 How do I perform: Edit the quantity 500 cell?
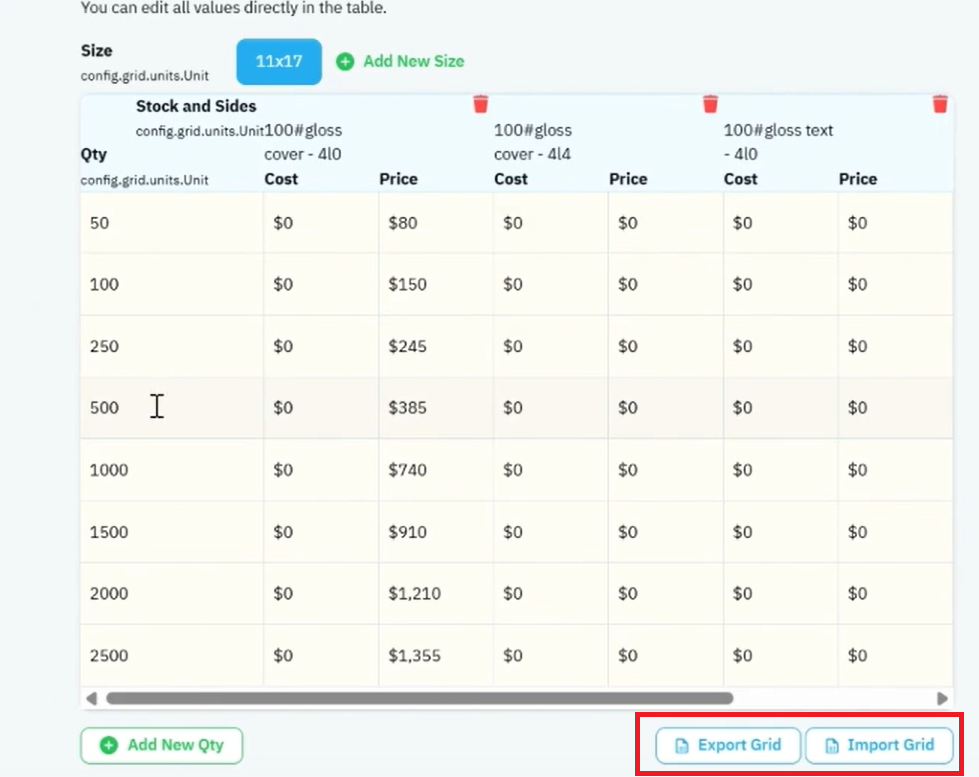(x=172, y=408)
